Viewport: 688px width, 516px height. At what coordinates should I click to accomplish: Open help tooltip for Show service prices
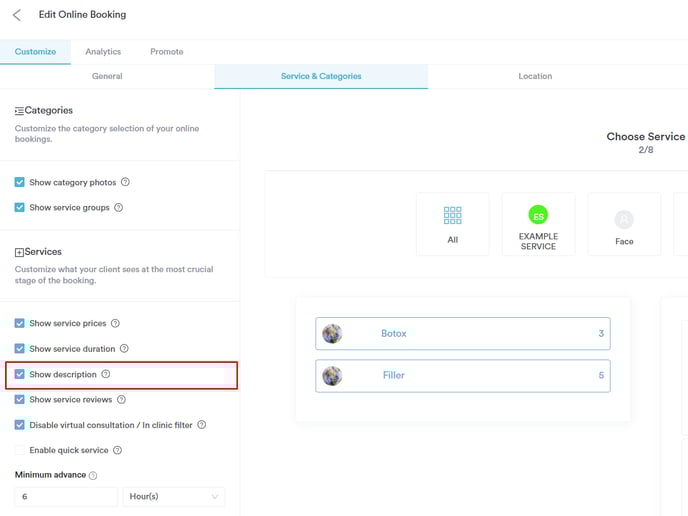pyautogui.click(x=115, y=323)
